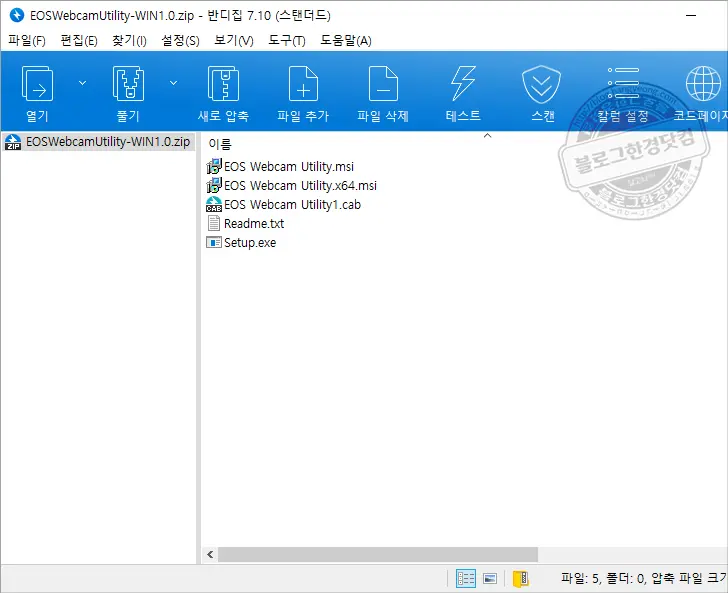728x593 pixels.
Task: Click the yellow archive folder icon in status bar
Action: (x=520, y=579)
